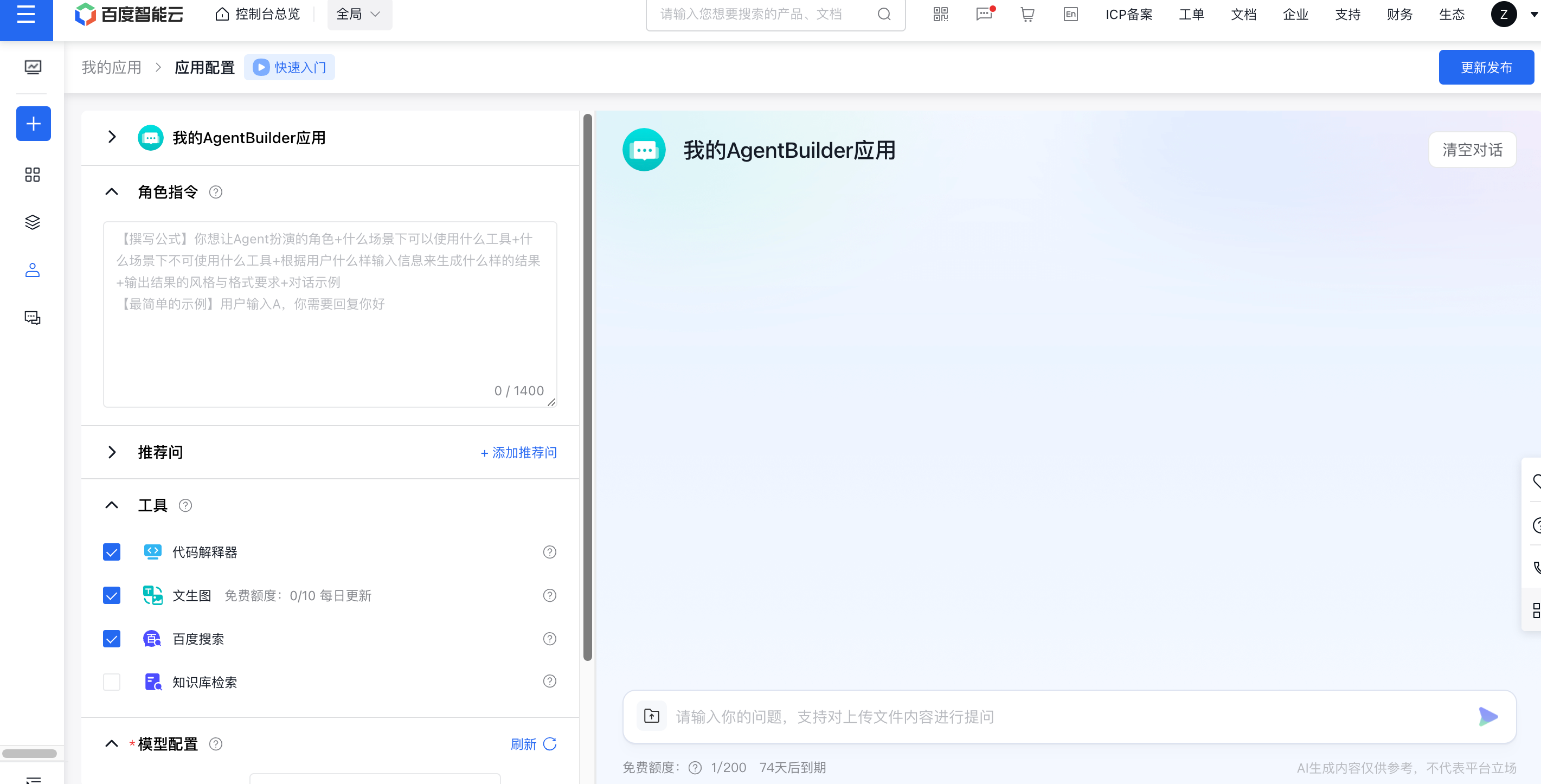Uncheck the 代码解释器 checkbox
The height and width of the screenshot is (784, 1541).
pos(111,552)
